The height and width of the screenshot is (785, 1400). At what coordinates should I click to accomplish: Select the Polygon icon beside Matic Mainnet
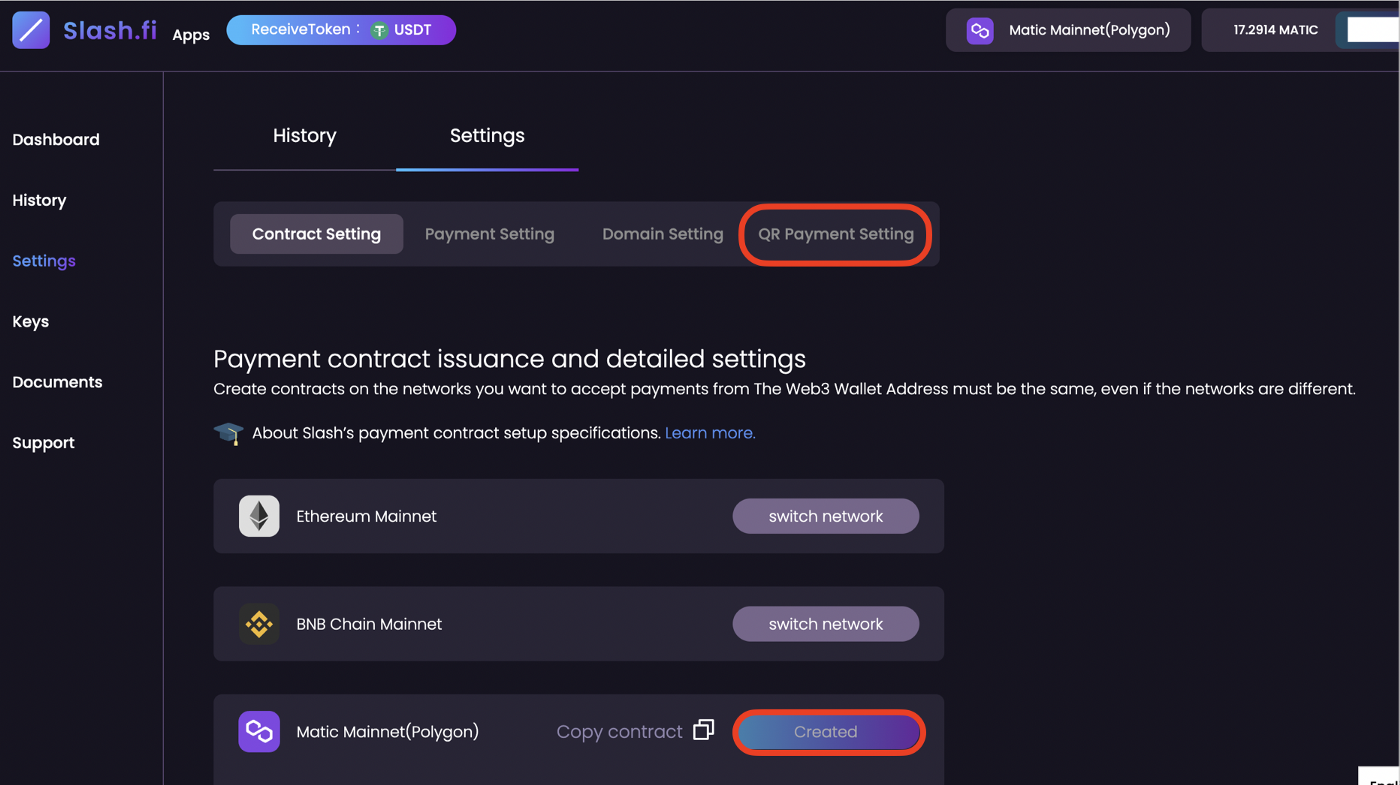(x=259, y=731)
